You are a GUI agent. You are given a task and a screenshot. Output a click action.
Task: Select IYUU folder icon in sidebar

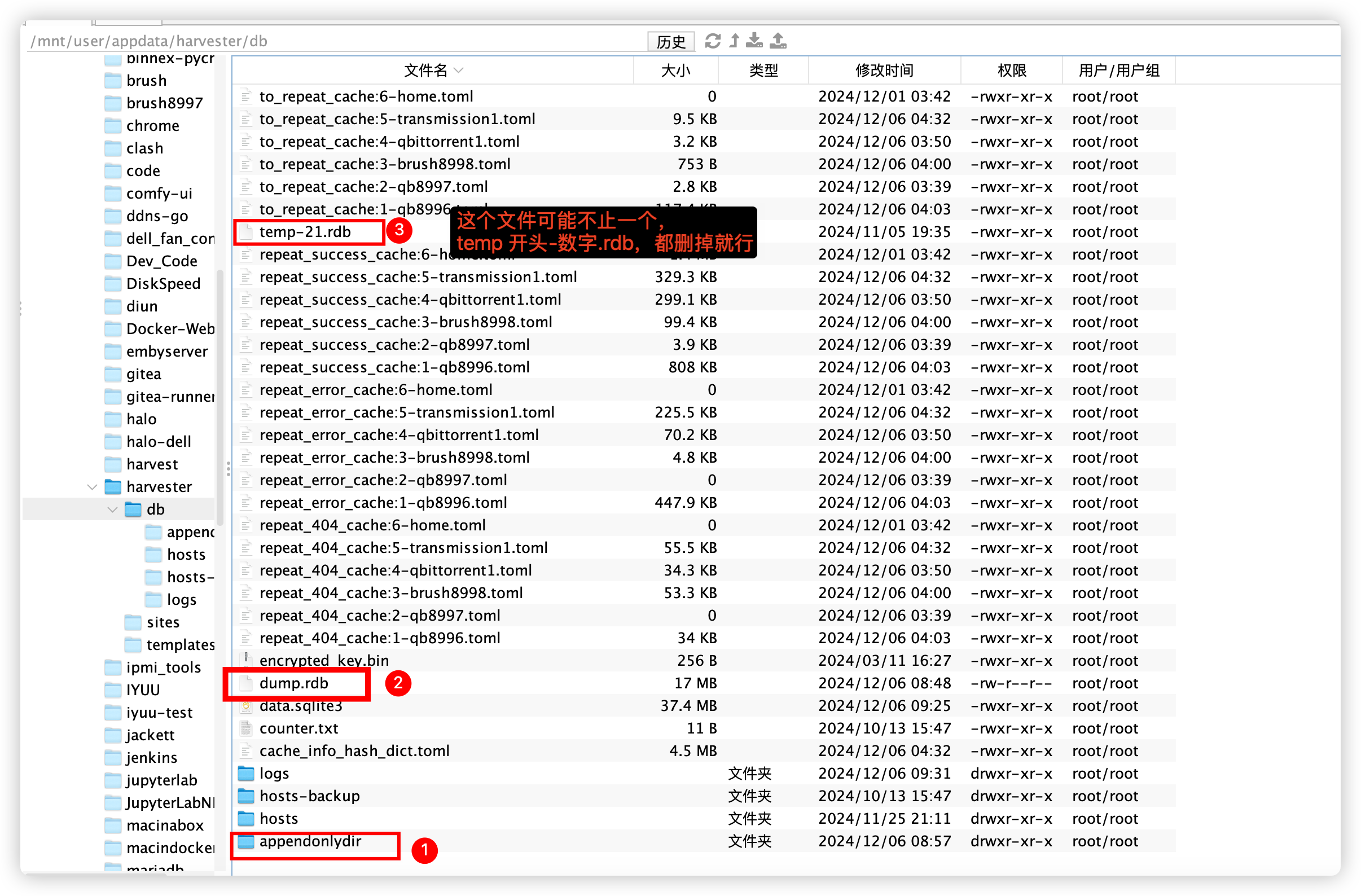[x=113, y=690]
